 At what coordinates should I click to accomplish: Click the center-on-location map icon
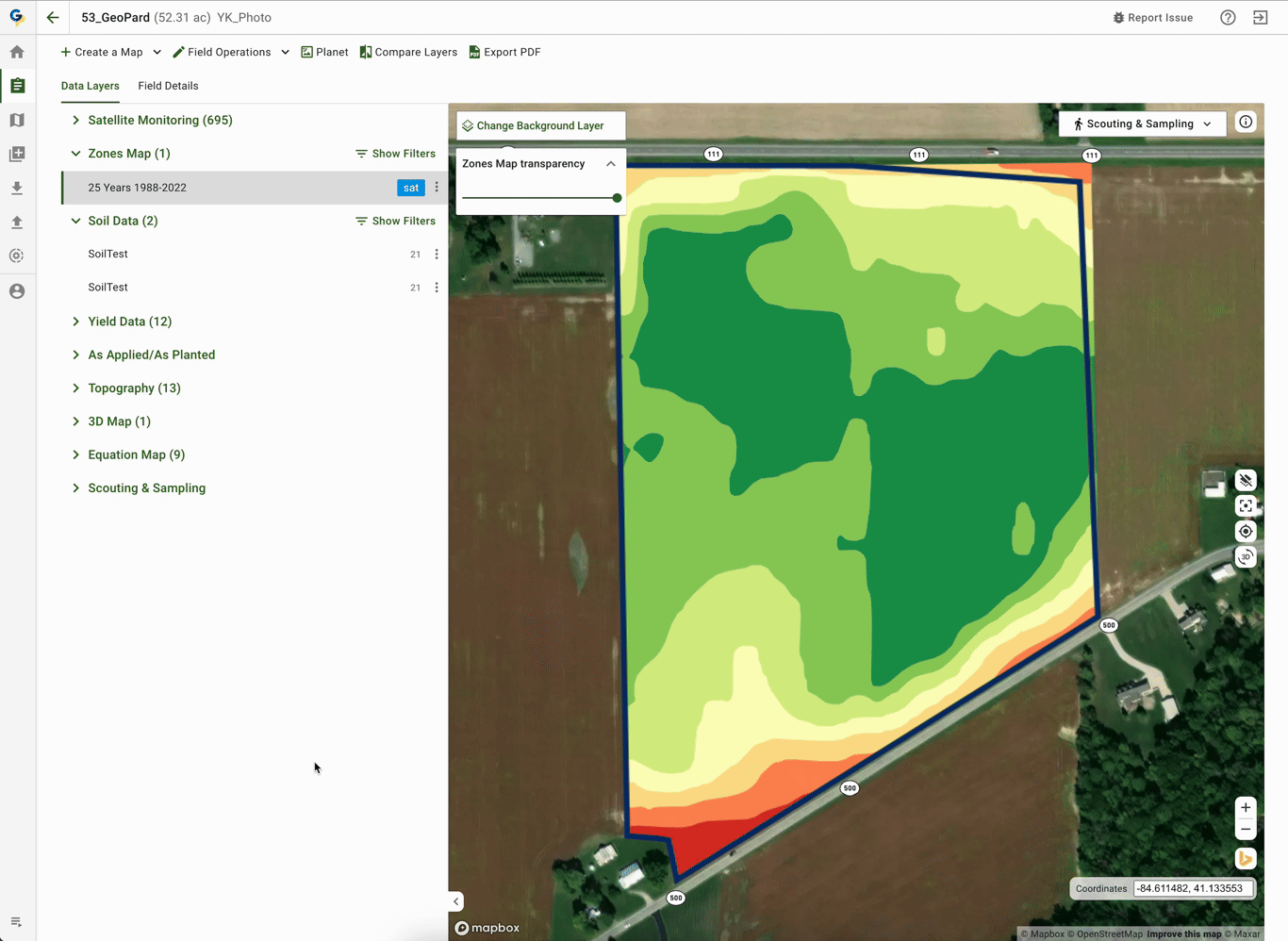1246,532
